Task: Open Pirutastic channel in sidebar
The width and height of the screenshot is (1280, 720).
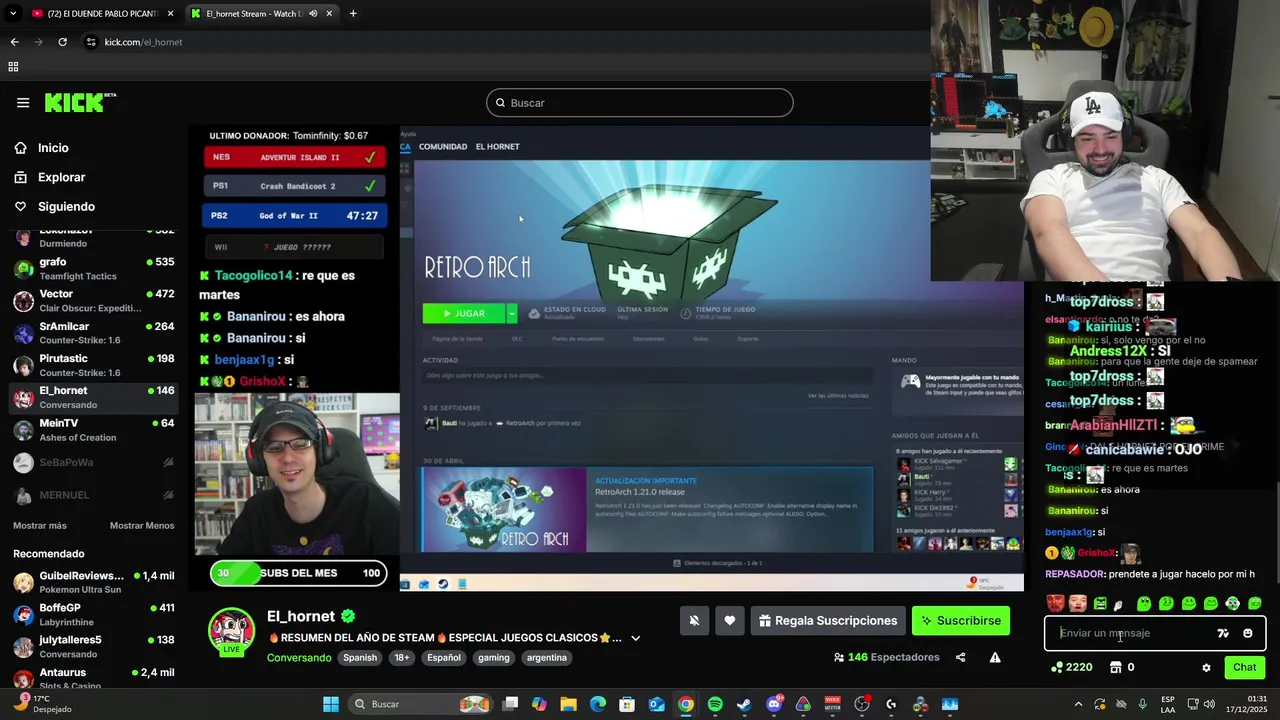Action: coord(94,365)
